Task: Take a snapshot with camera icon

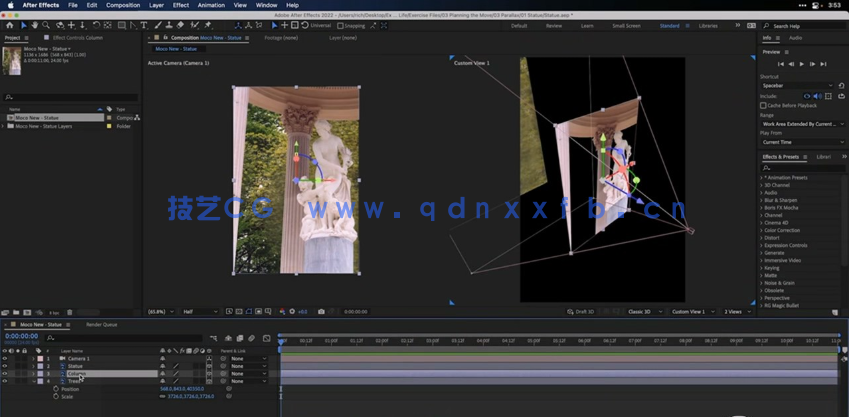Action: coord(321,312)
